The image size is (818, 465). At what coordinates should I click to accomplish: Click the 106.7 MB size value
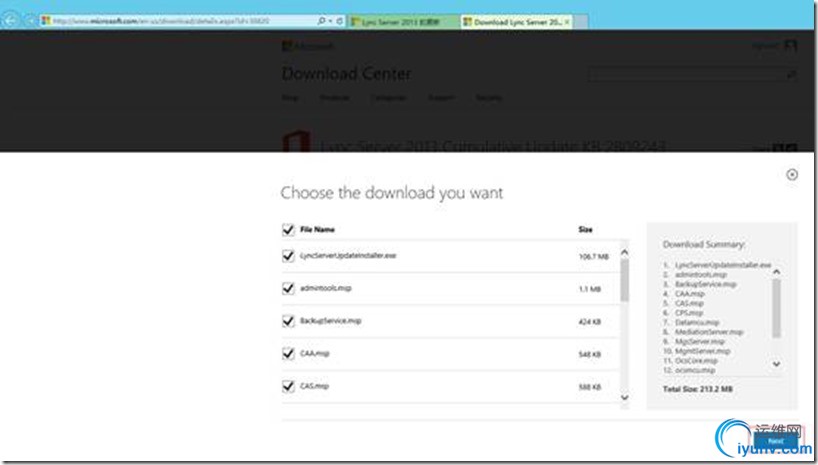594,257
